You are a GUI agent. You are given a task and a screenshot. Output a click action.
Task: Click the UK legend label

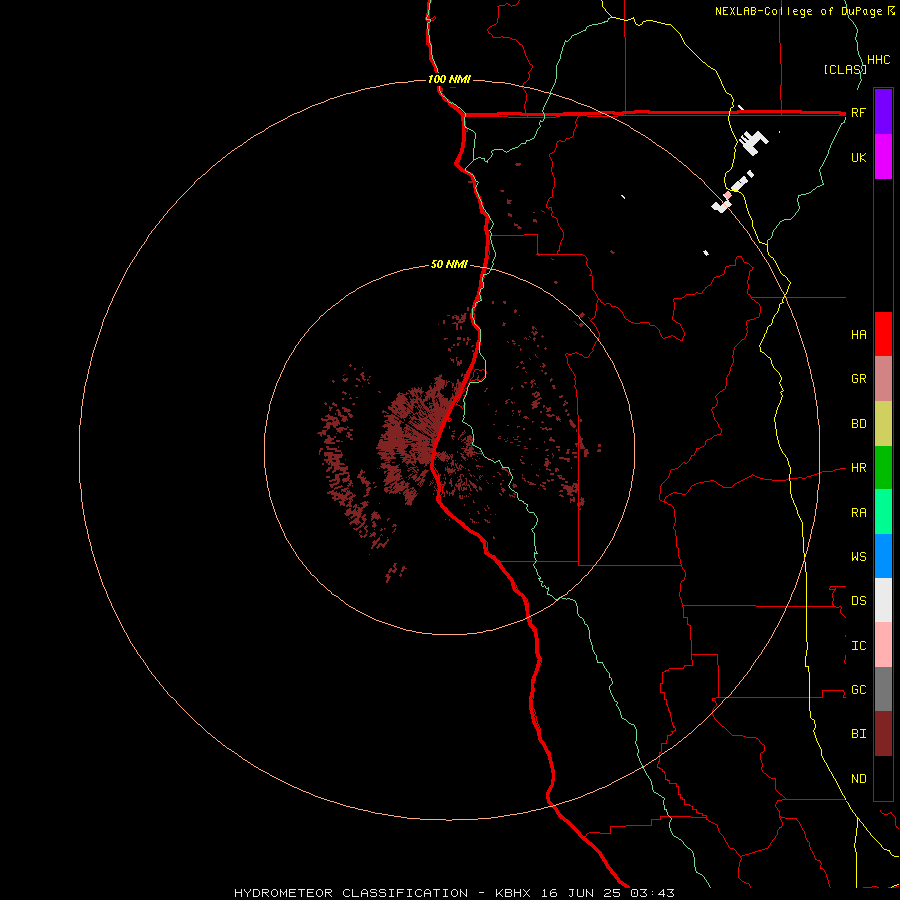[x=858, y=157]
